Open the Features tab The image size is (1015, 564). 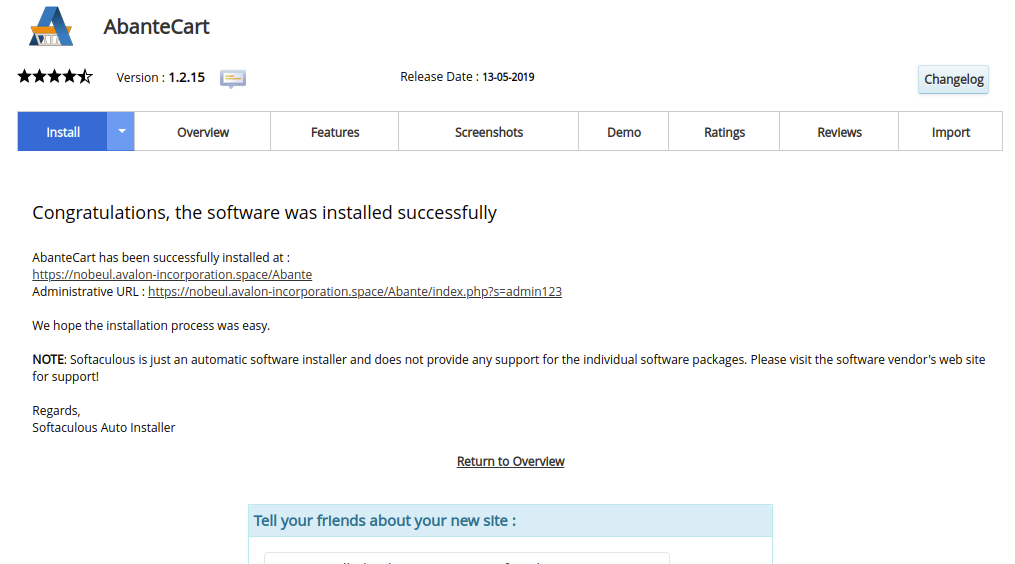(335, 131)
